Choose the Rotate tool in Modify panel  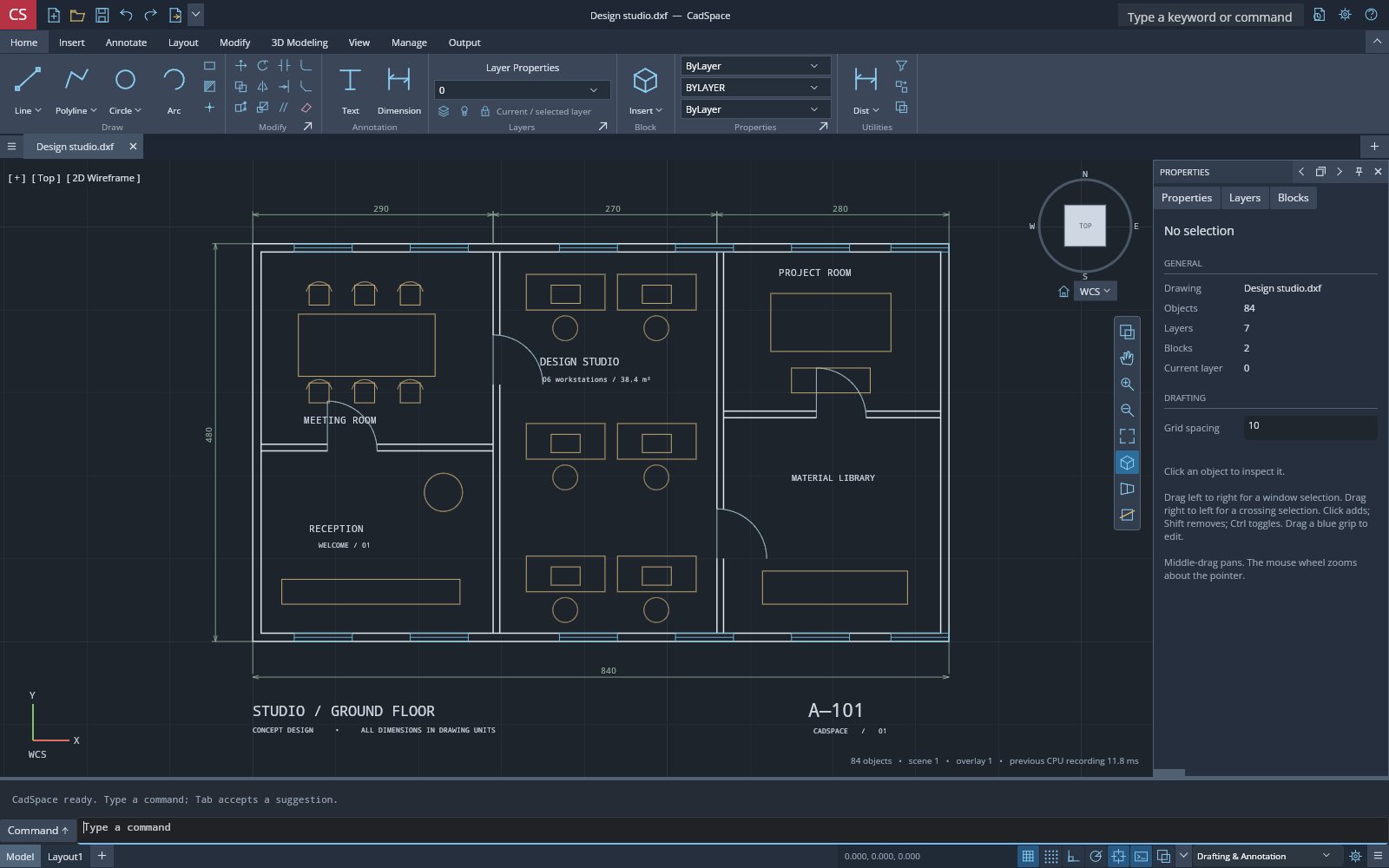[x=262, y=65]
